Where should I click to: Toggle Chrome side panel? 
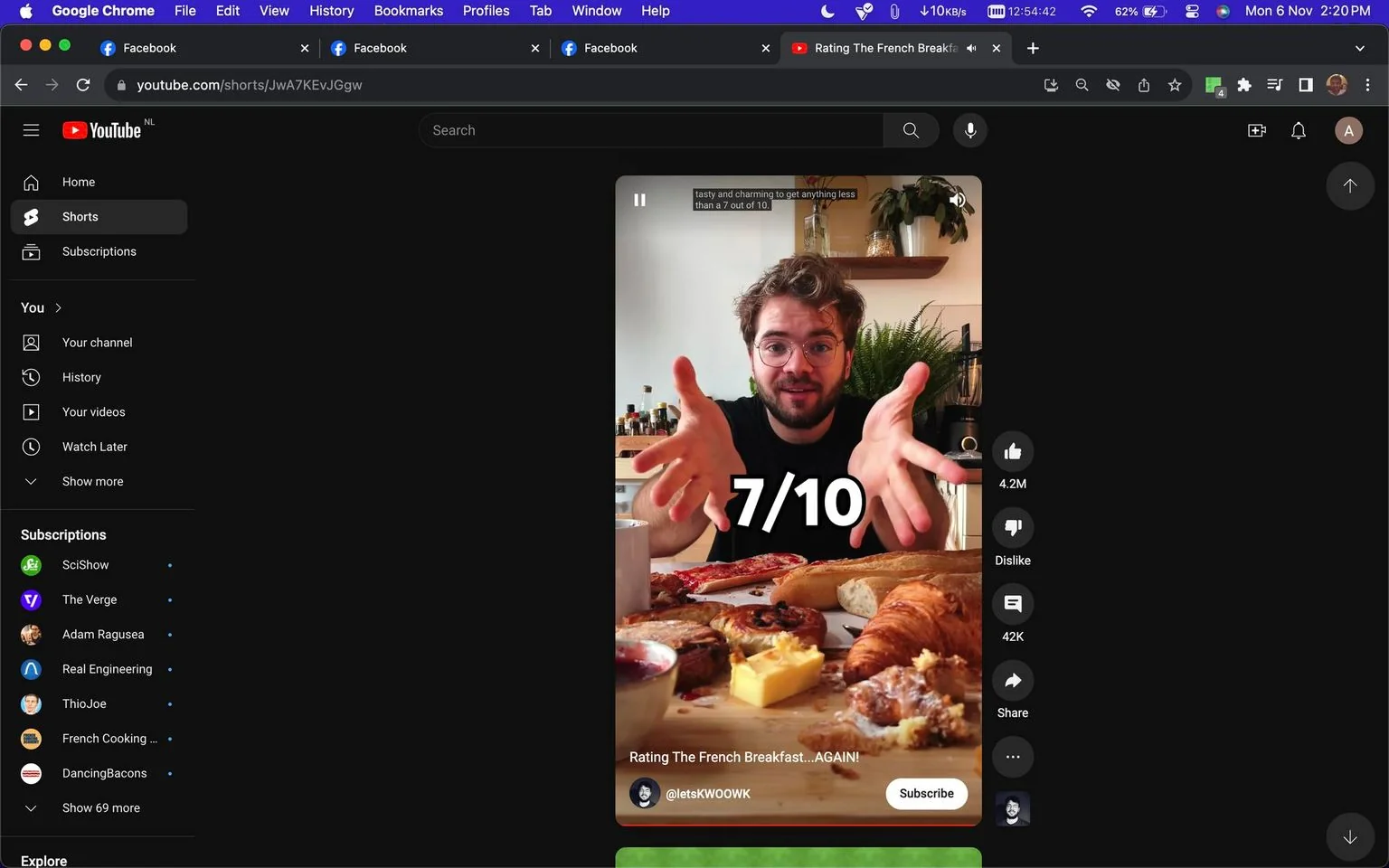pos(1306,85)
